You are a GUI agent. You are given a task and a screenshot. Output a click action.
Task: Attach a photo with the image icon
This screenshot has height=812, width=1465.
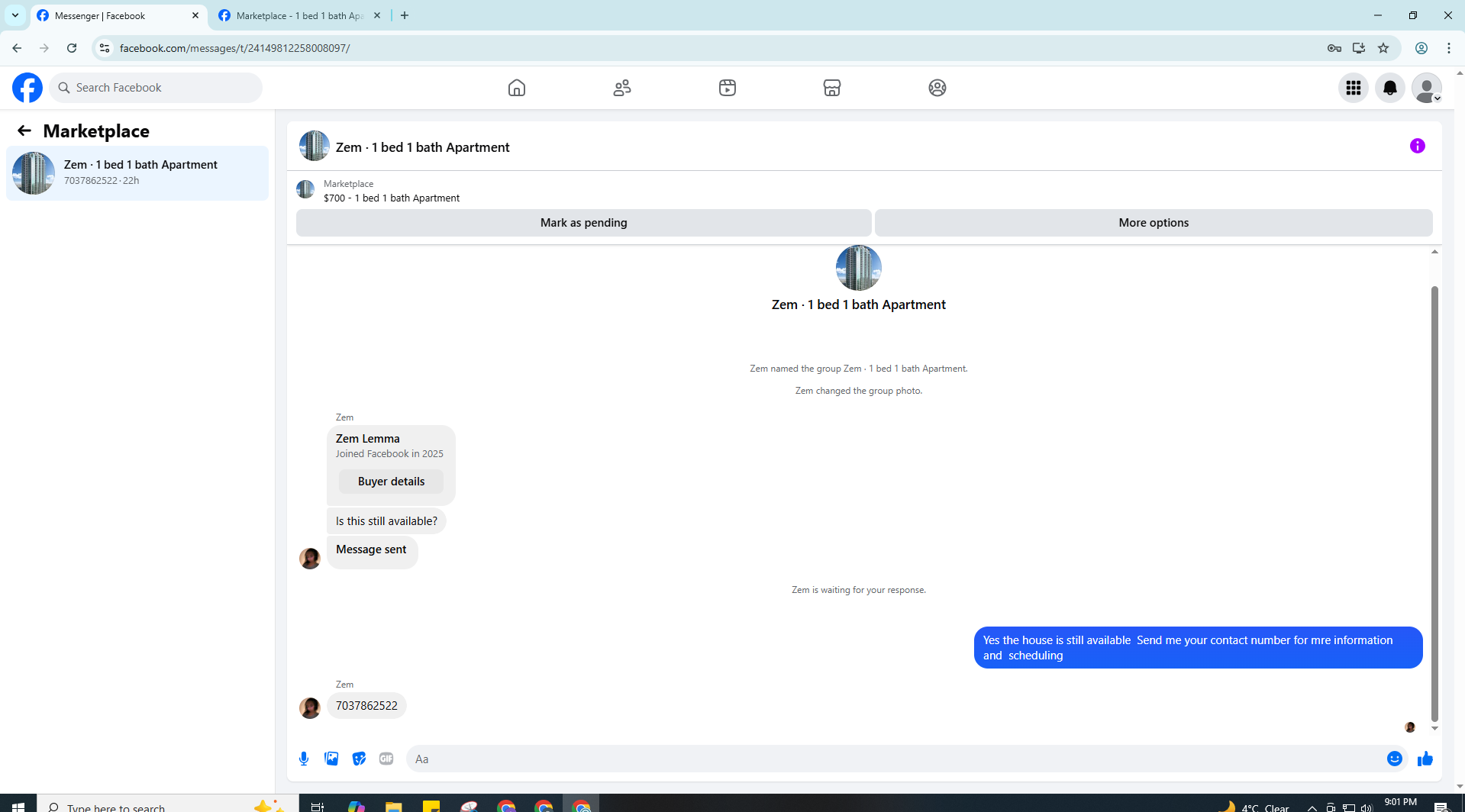click(331, 759)
